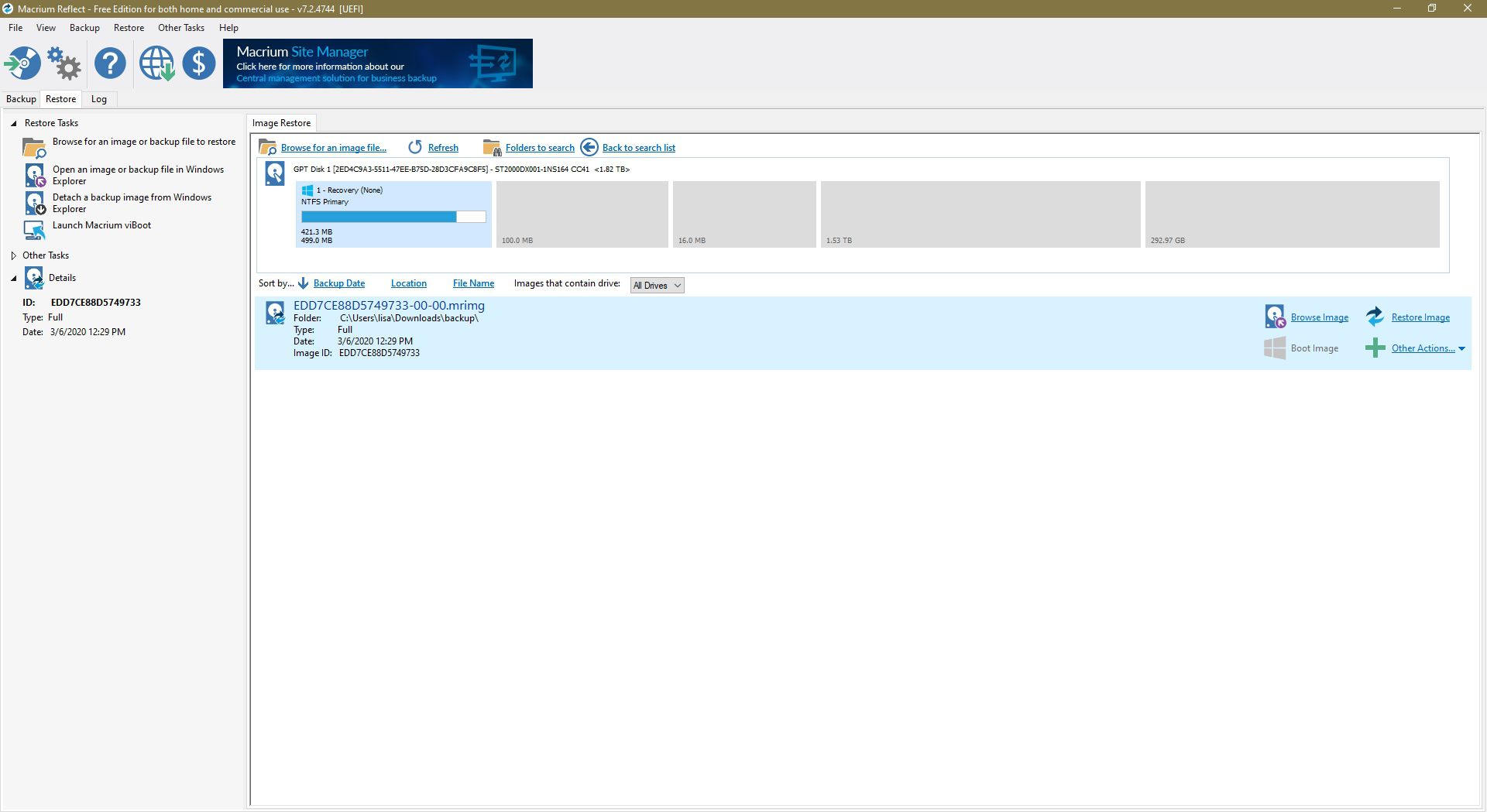Screen dimensions: 1487x812
Task: Click Detach a backup image from Windows Explorer
Action: click(132, 203)
